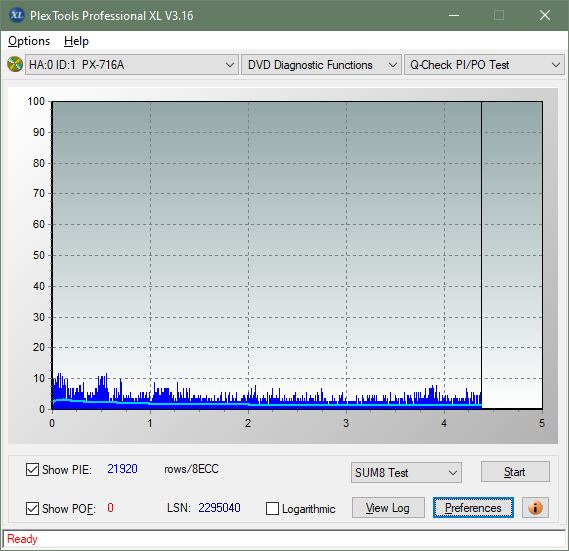Click the Ready status bar text
Viewport: 569px width, 551px height.
22,539
